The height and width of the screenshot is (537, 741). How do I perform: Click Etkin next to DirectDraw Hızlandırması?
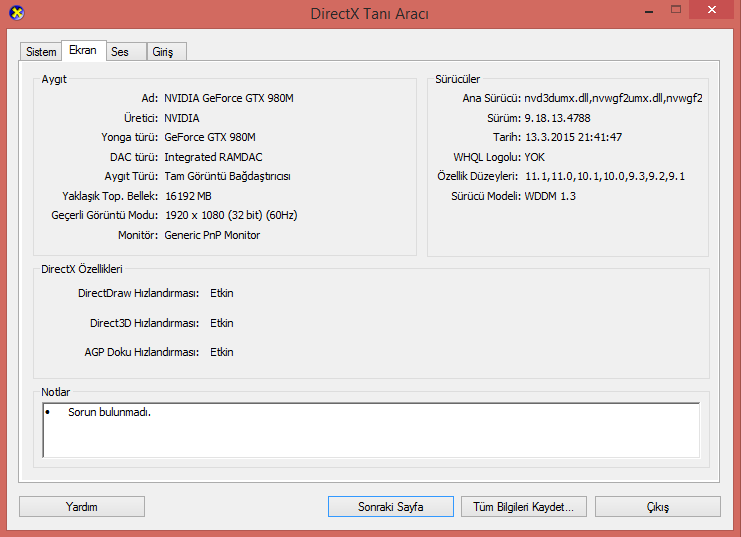pos(222,294)
